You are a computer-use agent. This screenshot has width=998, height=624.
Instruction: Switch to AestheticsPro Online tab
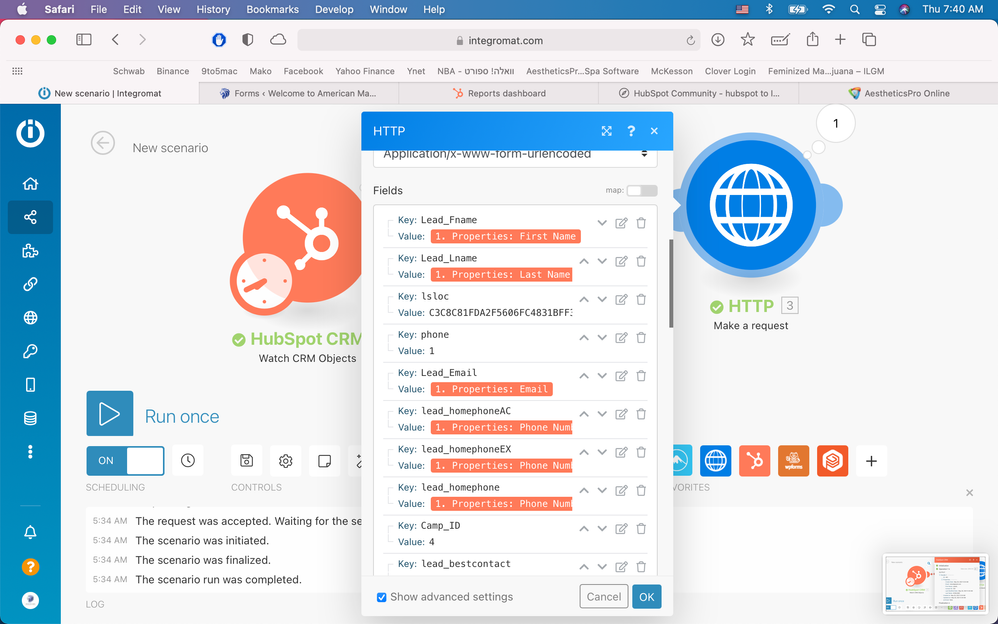(x=898, y=93)
